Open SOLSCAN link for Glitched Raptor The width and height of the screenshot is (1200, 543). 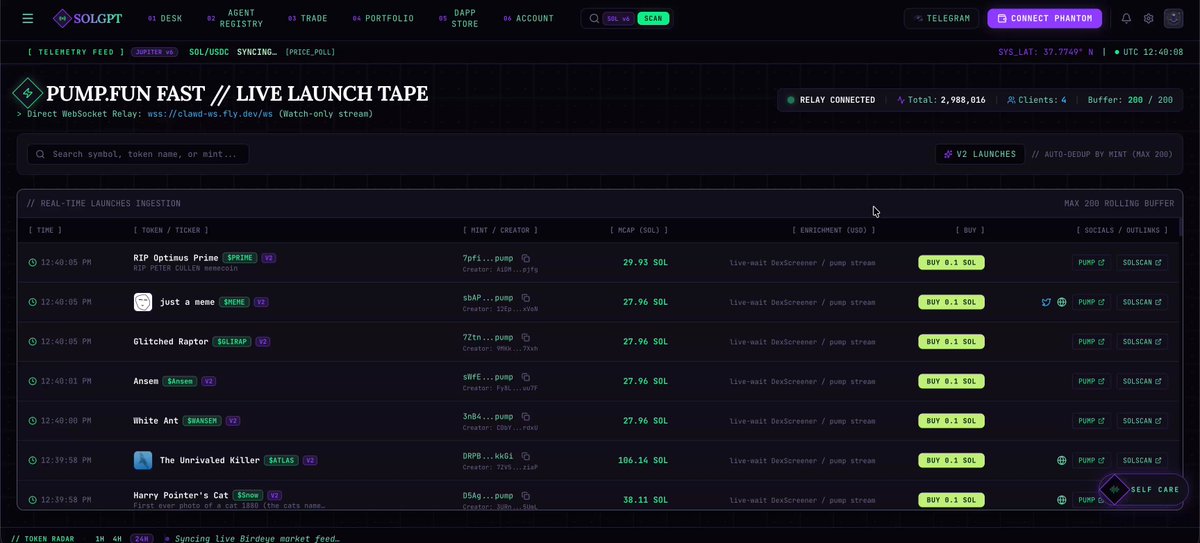1142,341
